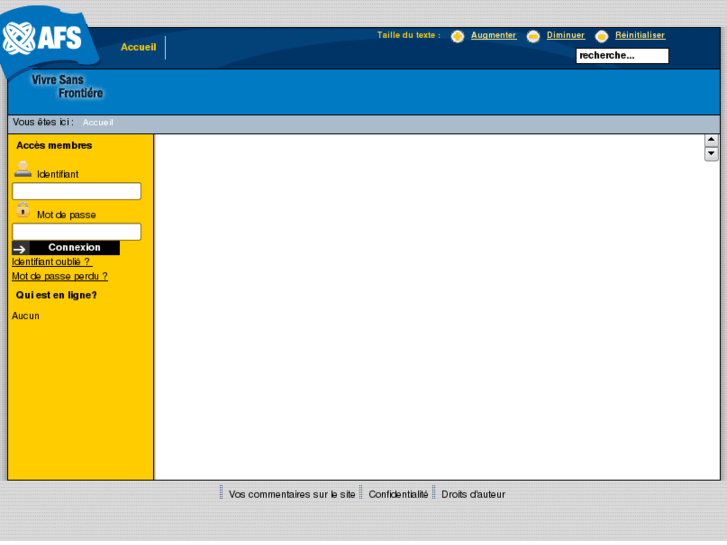Click the Diminuer text size link
Viewport: 727px width, 545px height.
point(565,35)
